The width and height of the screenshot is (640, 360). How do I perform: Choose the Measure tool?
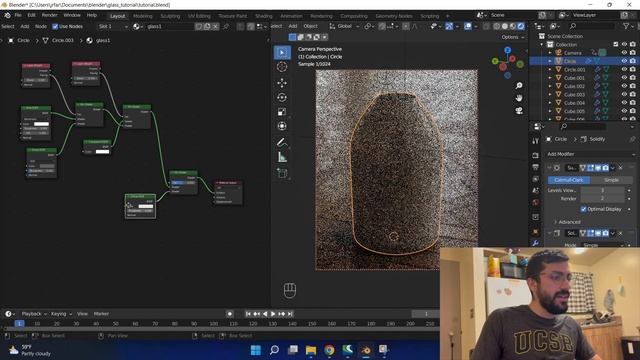pos(282,157)
